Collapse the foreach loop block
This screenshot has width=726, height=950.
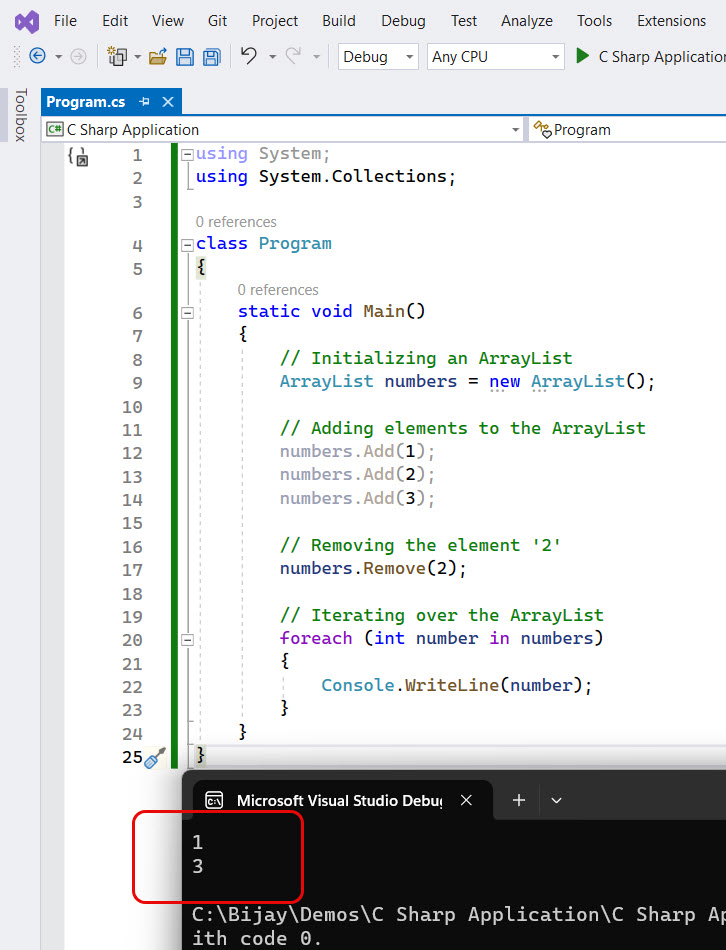(188, 639)
